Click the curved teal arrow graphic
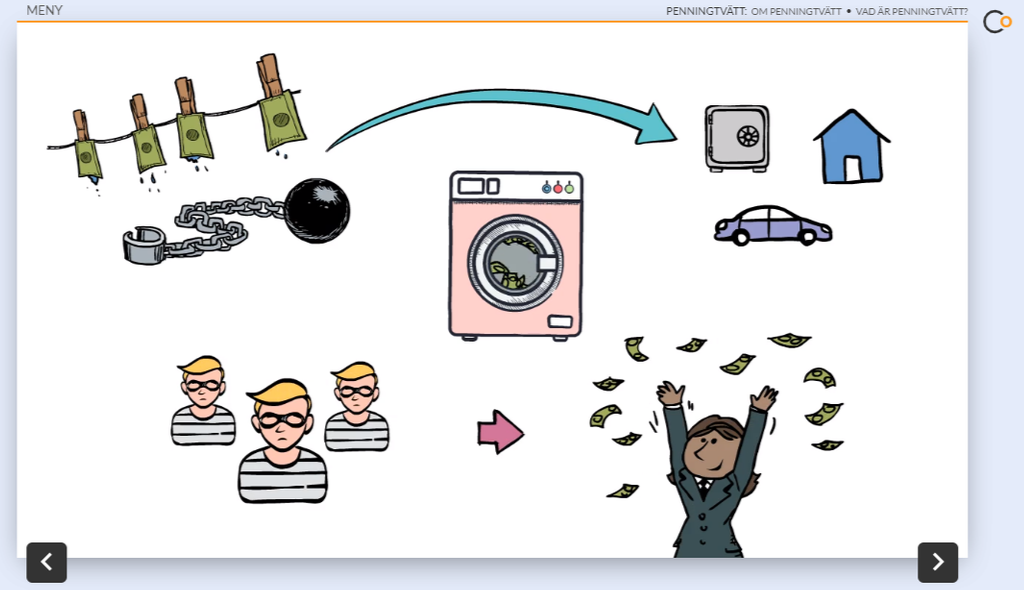 pyautogui.click(x=502, y=118)
